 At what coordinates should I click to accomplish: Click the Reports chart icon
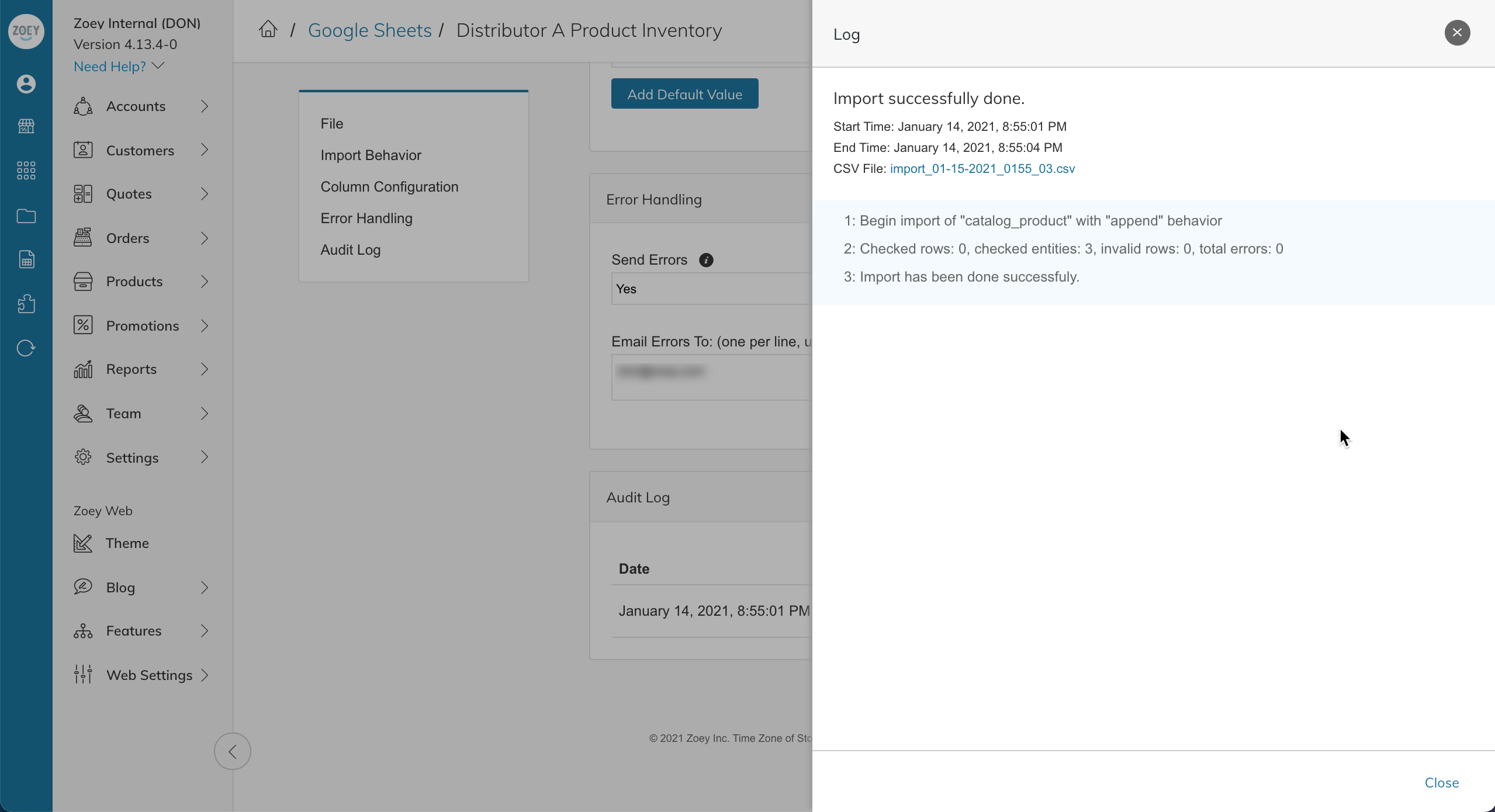click(83, 369)
